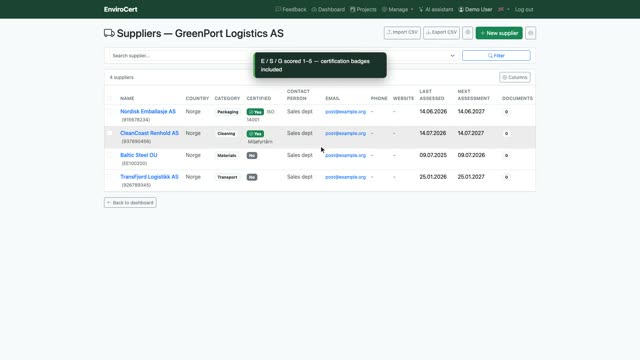The height and width of the screenshot is (360, 640).
Task: Open the AI assistant
Action: 436,9
